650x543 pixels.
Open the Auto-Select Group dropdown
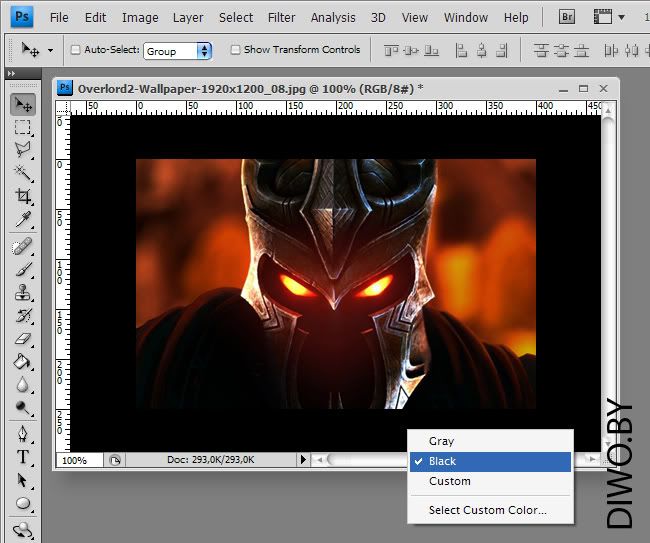(178, 51)
